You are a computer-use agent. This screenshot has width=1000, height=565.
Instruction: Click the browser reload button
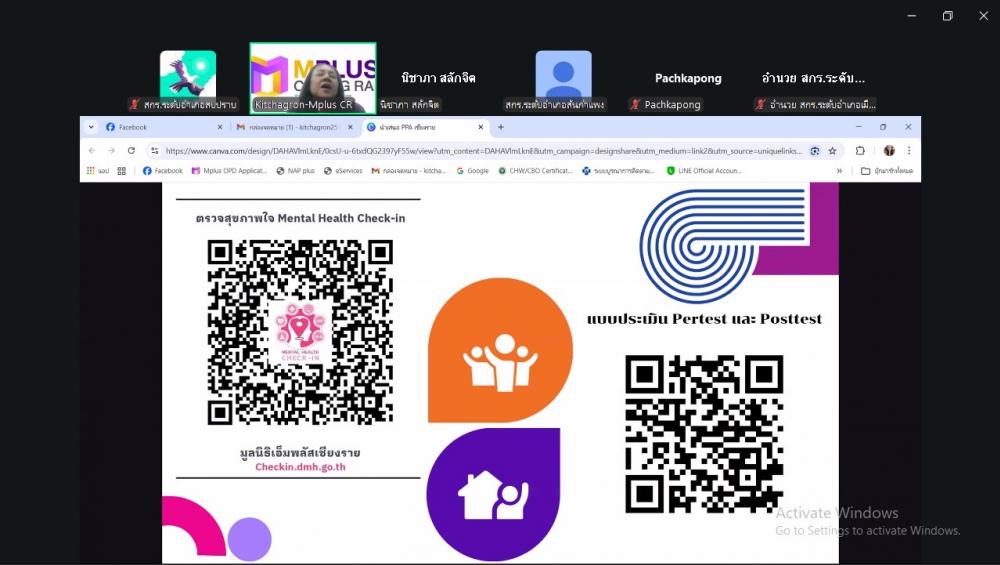coord(131,151)
